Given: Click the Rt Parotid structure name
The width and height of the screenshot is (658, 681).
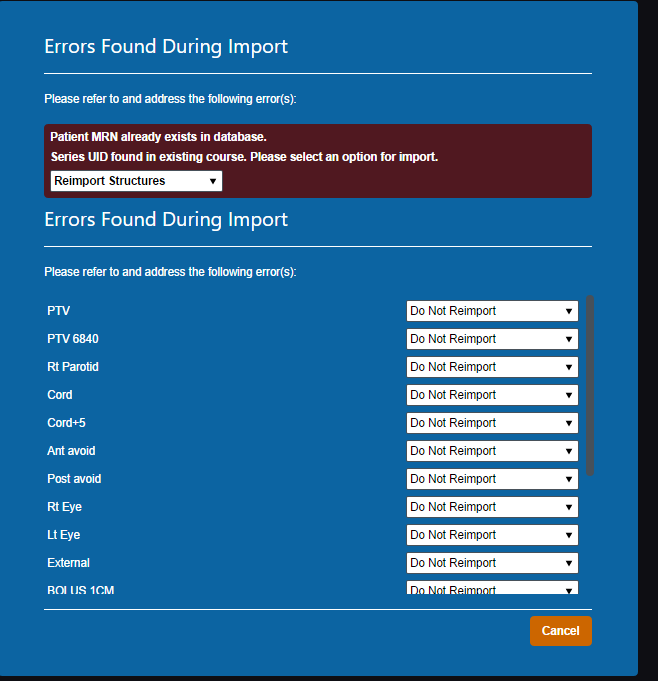Looking at the screenshot, I should tap(73, 367).
